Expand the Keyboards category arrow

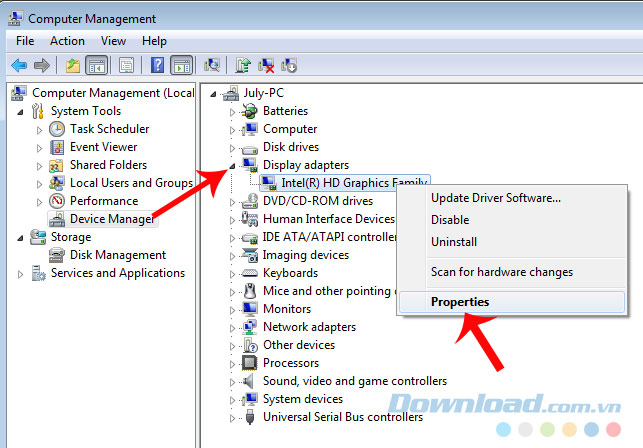click(232, 274)
